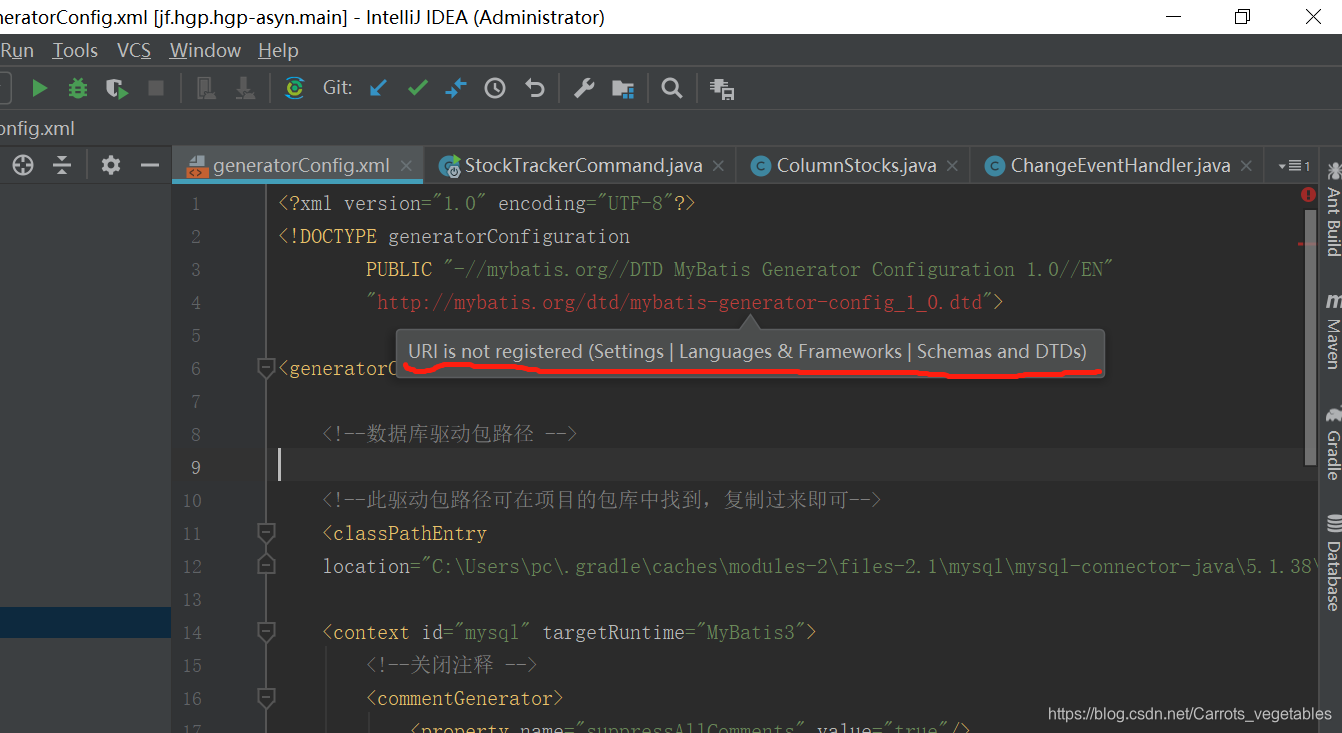Viewport: 1342px width, 733px height.
Task: Click the Chinese comment on line 15
Action: tap(452, 665)
